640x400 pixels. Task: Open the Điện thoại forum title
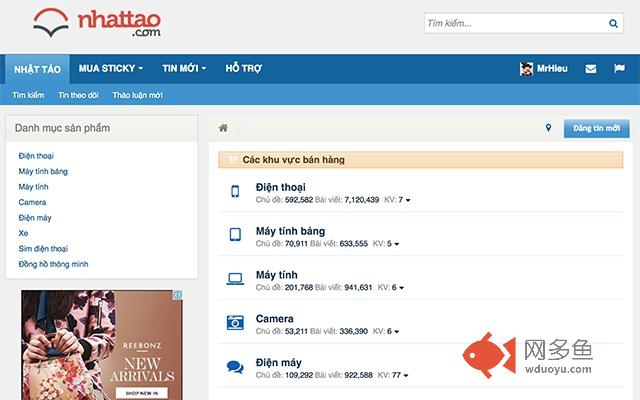pos(280,187)
